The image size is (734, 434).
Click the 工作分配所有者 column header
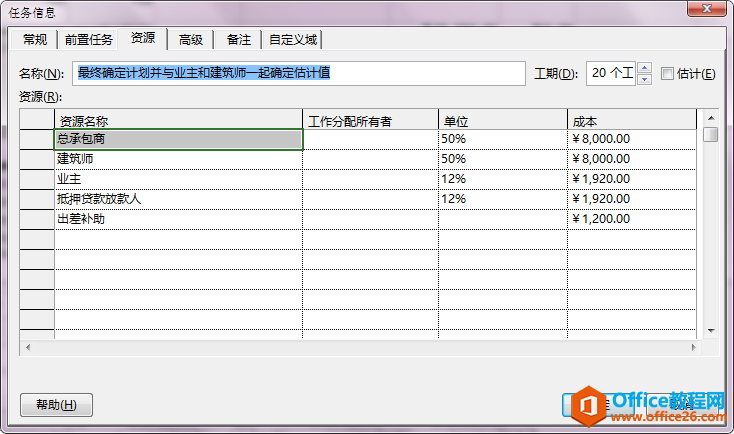pyautogui.click(x=370, y=121)
